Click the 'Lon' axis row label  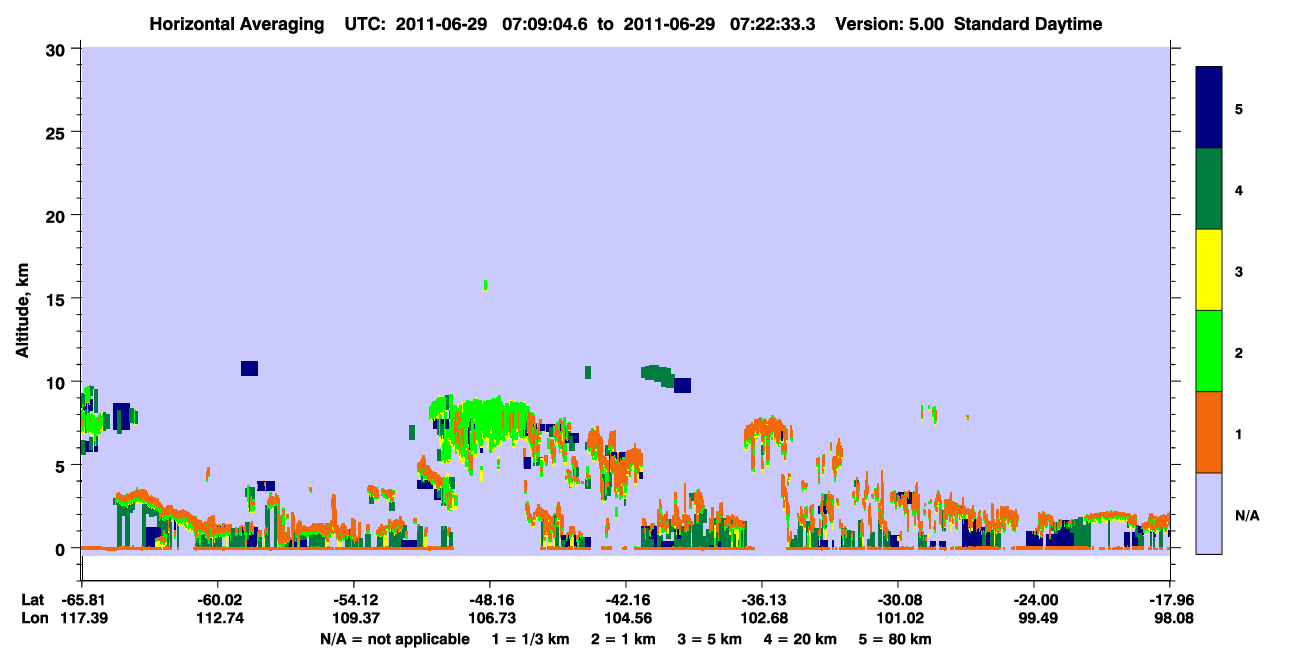coord(34,618)
